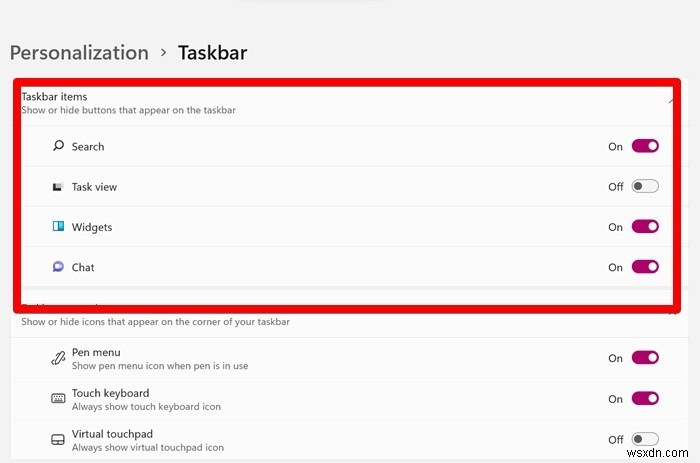Enable the Task view toggle

pyautogui.click(x=645, y=187)
